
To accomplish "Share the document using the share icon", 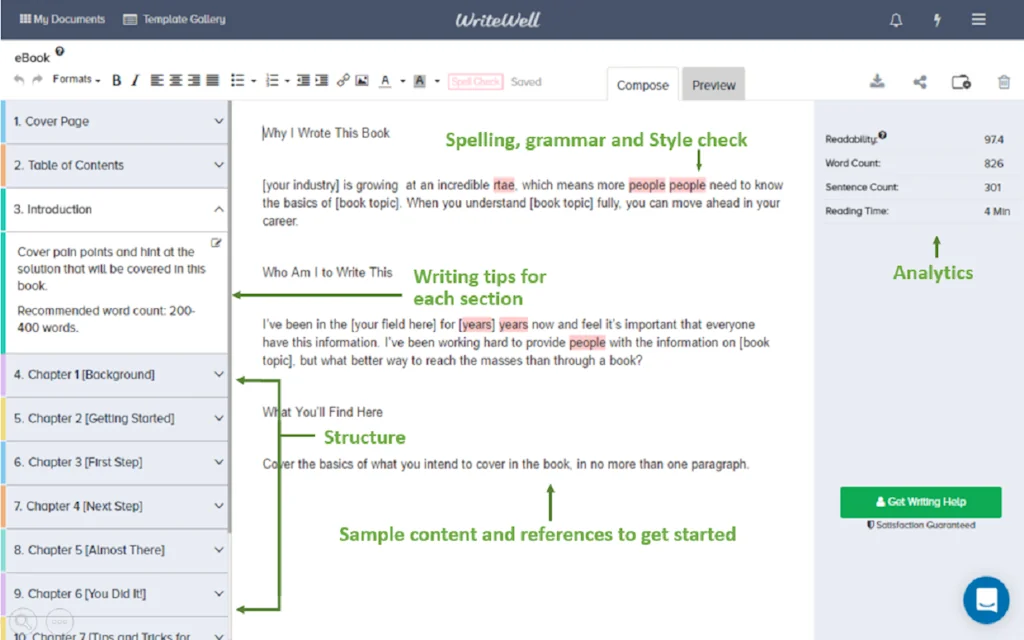I will (919, 81).
